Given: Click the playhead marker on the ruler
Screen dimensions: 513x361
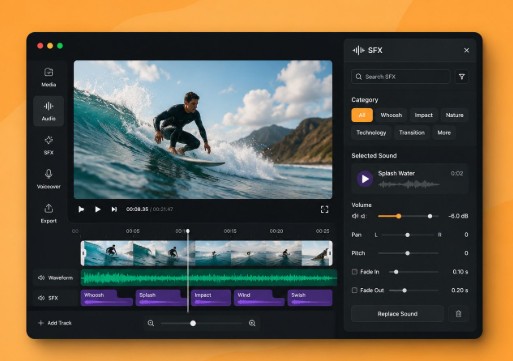Looking at the screenshot, I should pos(188,231).
